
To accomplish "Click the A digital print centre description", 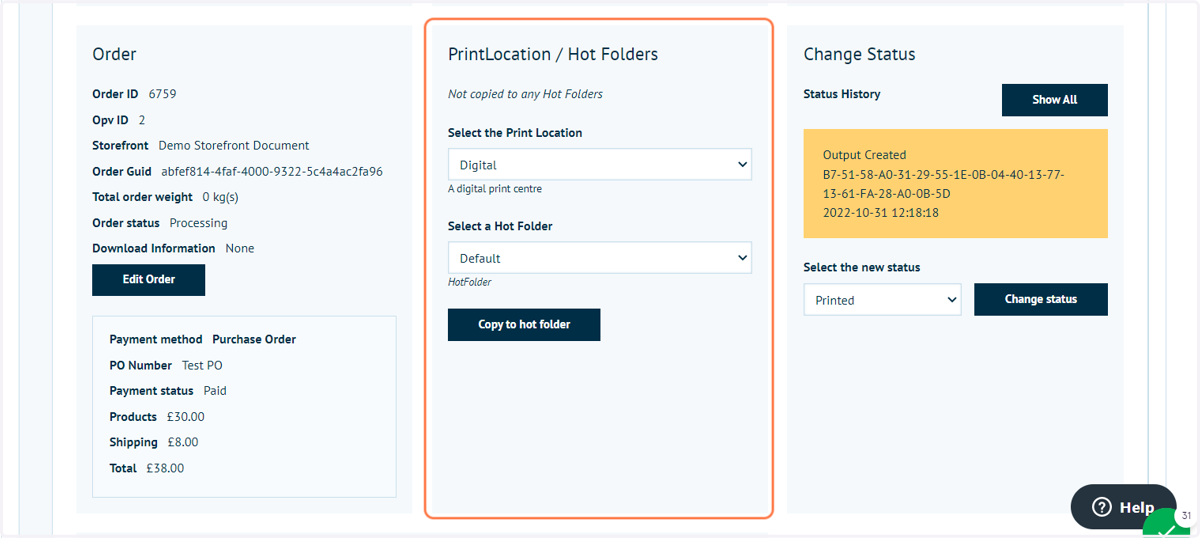I will pos(495,189).
